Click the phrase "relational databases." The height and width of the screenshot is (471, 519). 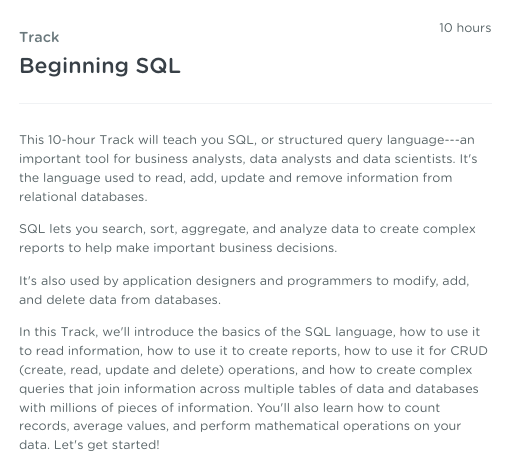(83, 197)
